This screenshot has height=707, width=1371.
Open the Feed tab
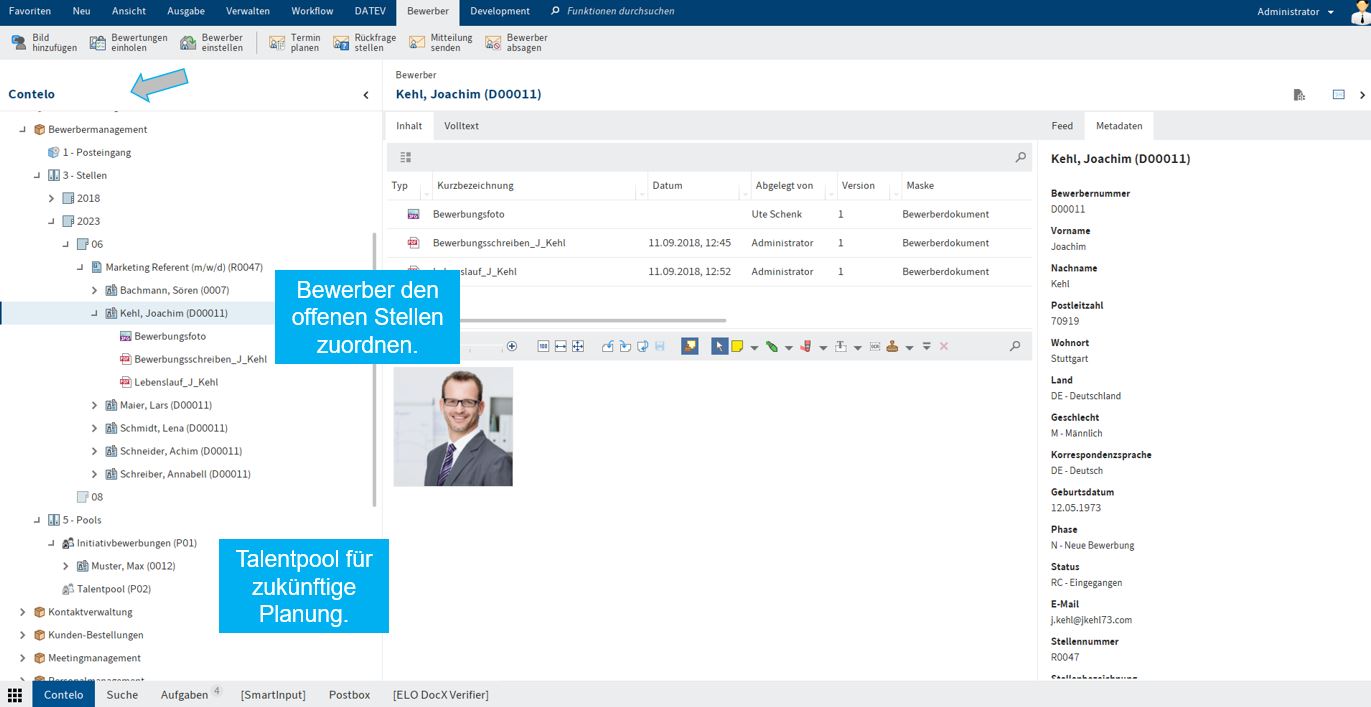click(x=1062, y=126)
